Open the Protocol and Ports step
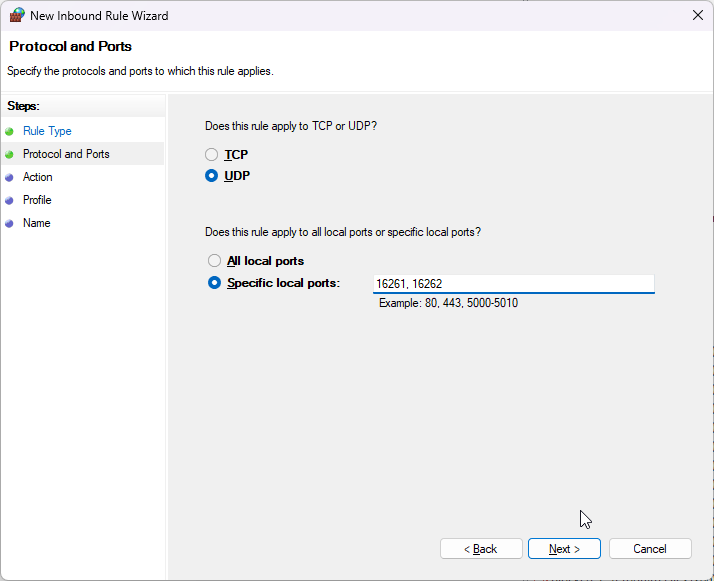 click(x=66, y=154)
